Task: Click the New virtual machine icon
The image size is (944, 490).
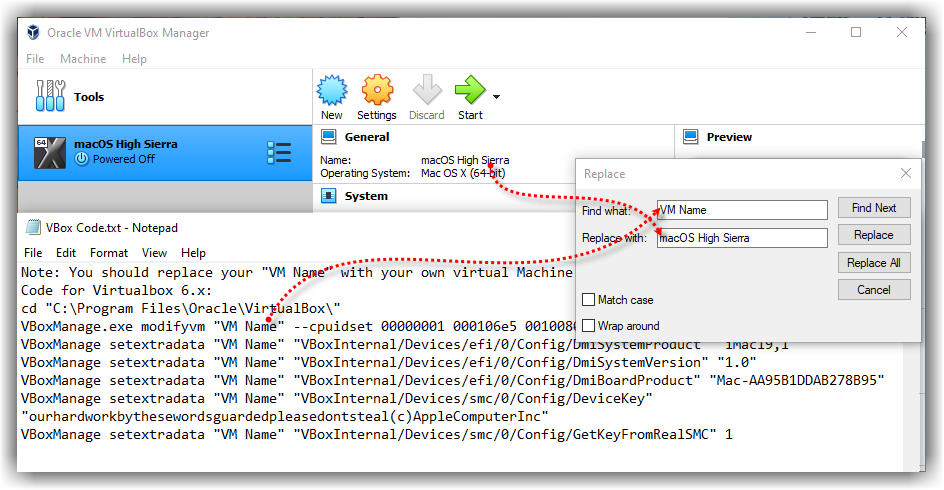Action: (x=332, y=91)
